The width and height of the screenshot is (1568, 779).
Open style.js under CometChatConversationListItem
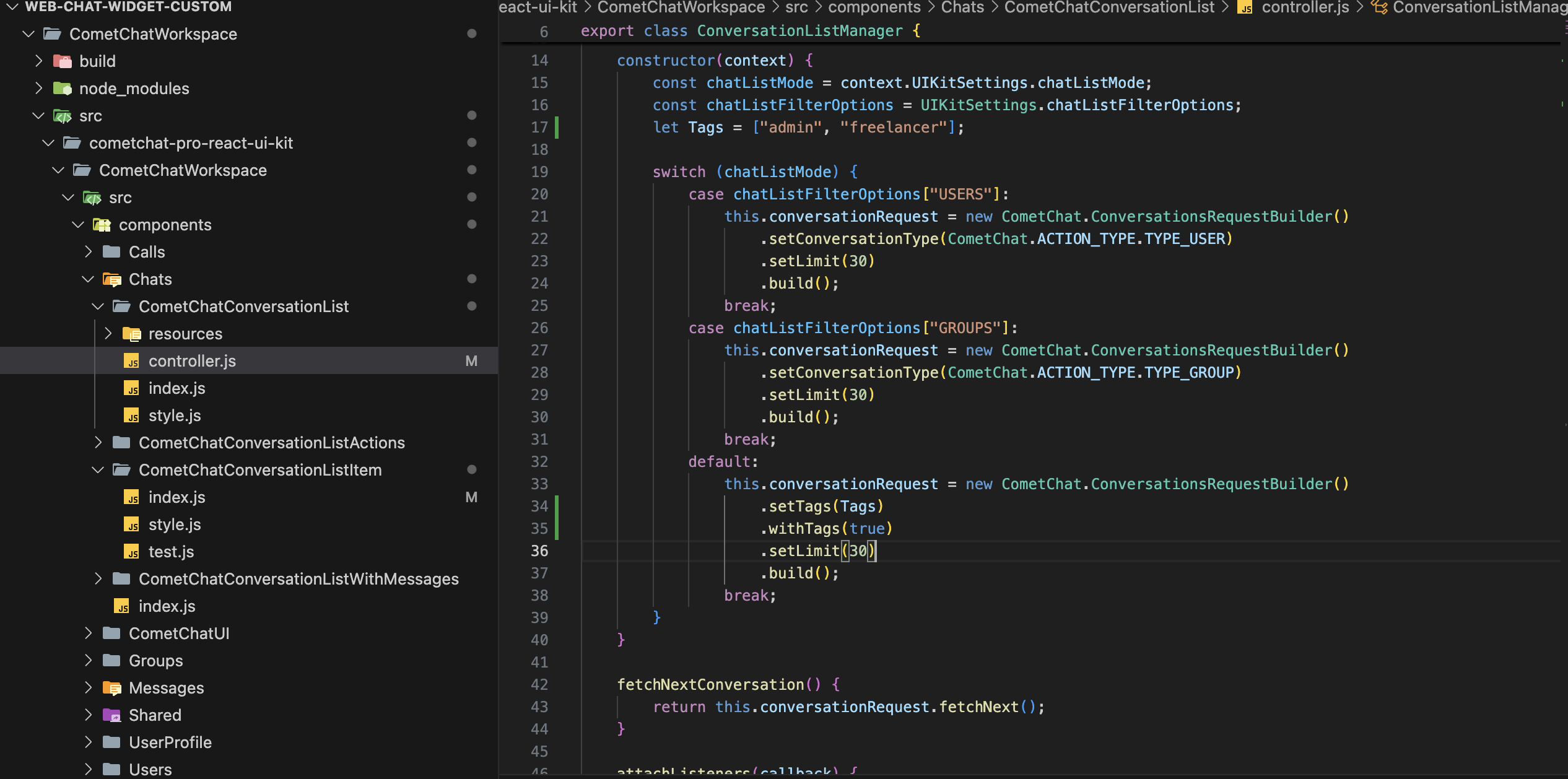coord(249,524)
